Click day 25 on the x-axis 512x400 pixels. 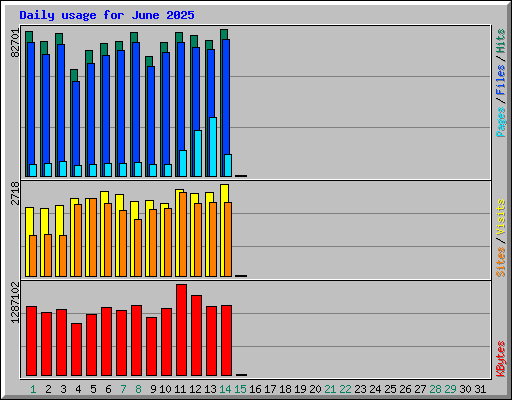point(390,389)
